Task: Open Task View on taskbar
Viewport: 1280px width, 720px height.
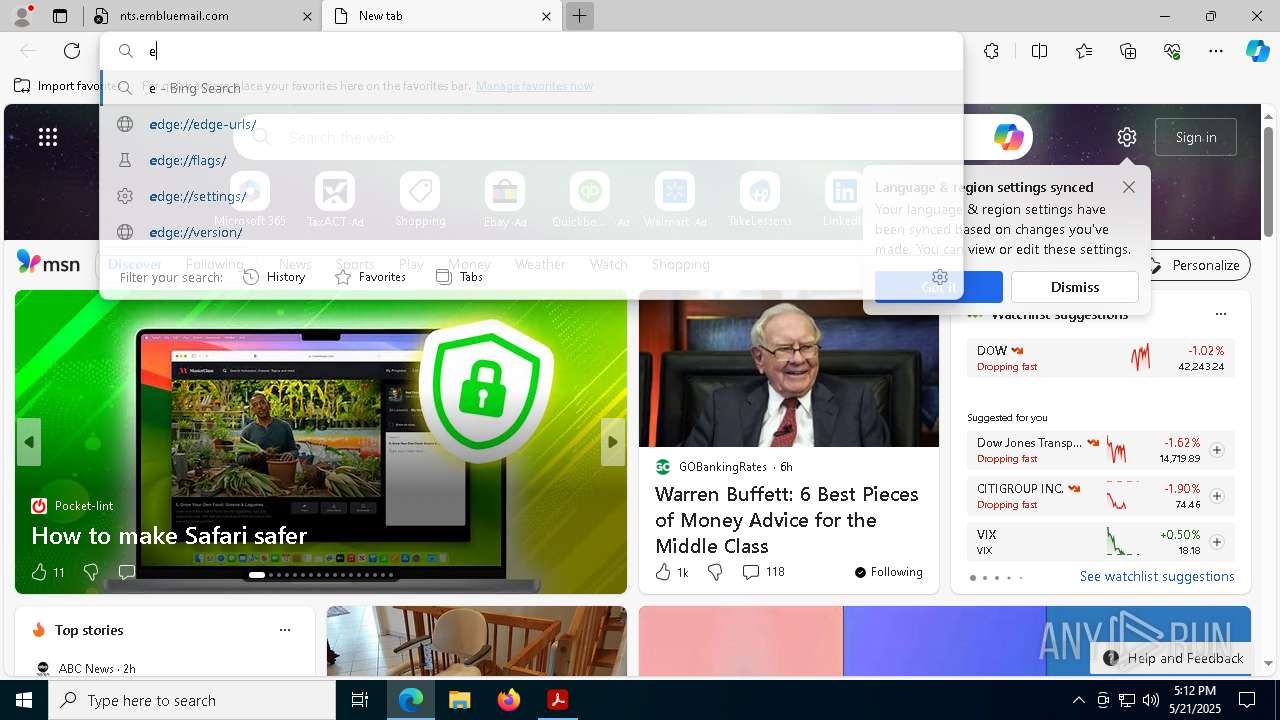Action: click(360, 700)
